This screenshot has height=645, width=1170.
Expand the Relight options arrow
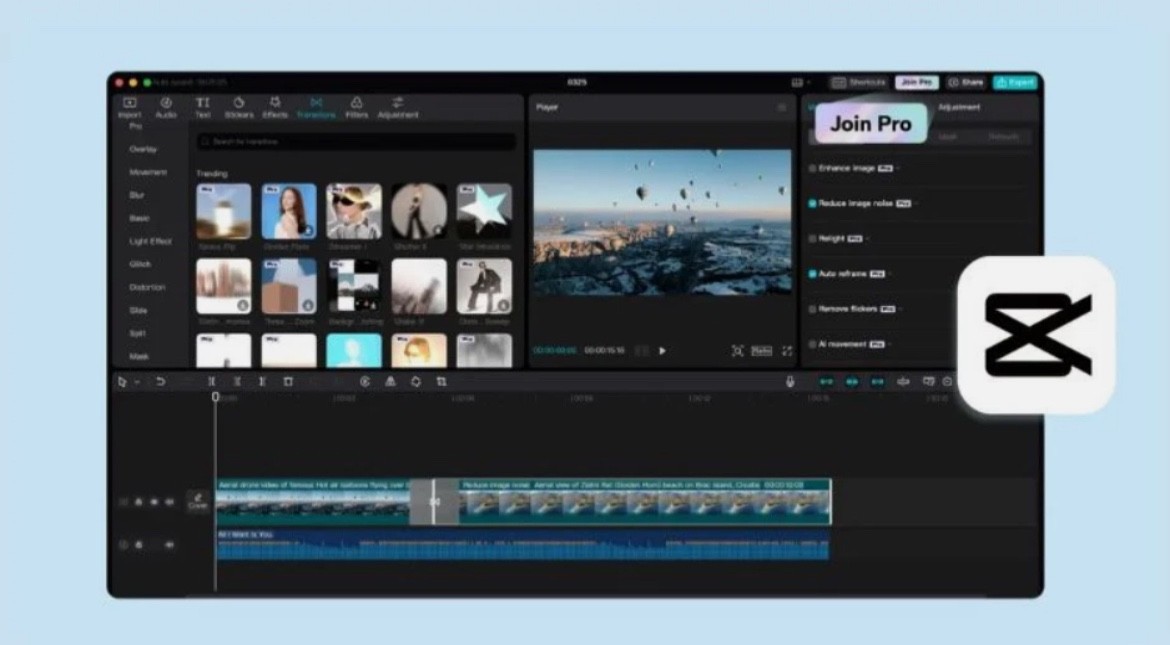coord(868,239)
